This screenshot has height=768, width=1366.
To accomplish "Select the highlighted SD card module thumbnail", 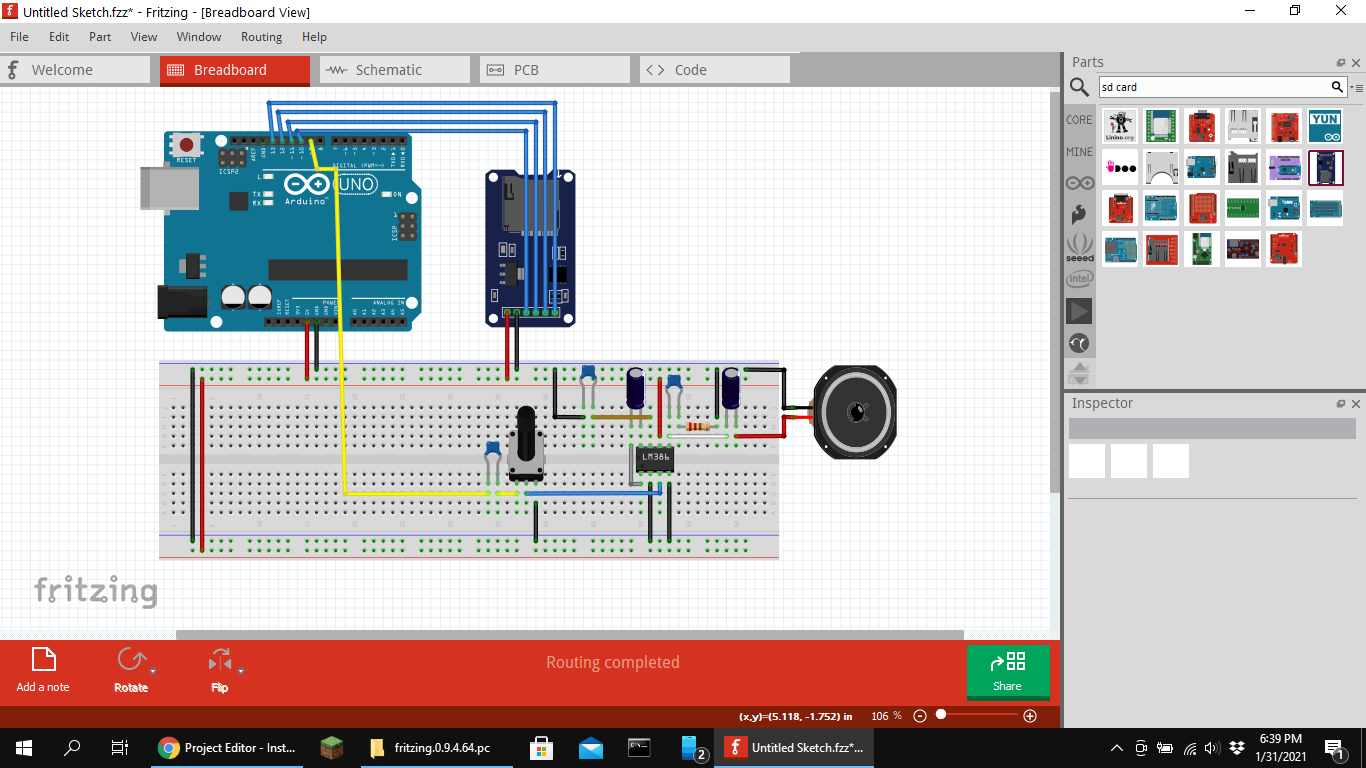I will click(1325, 168).
